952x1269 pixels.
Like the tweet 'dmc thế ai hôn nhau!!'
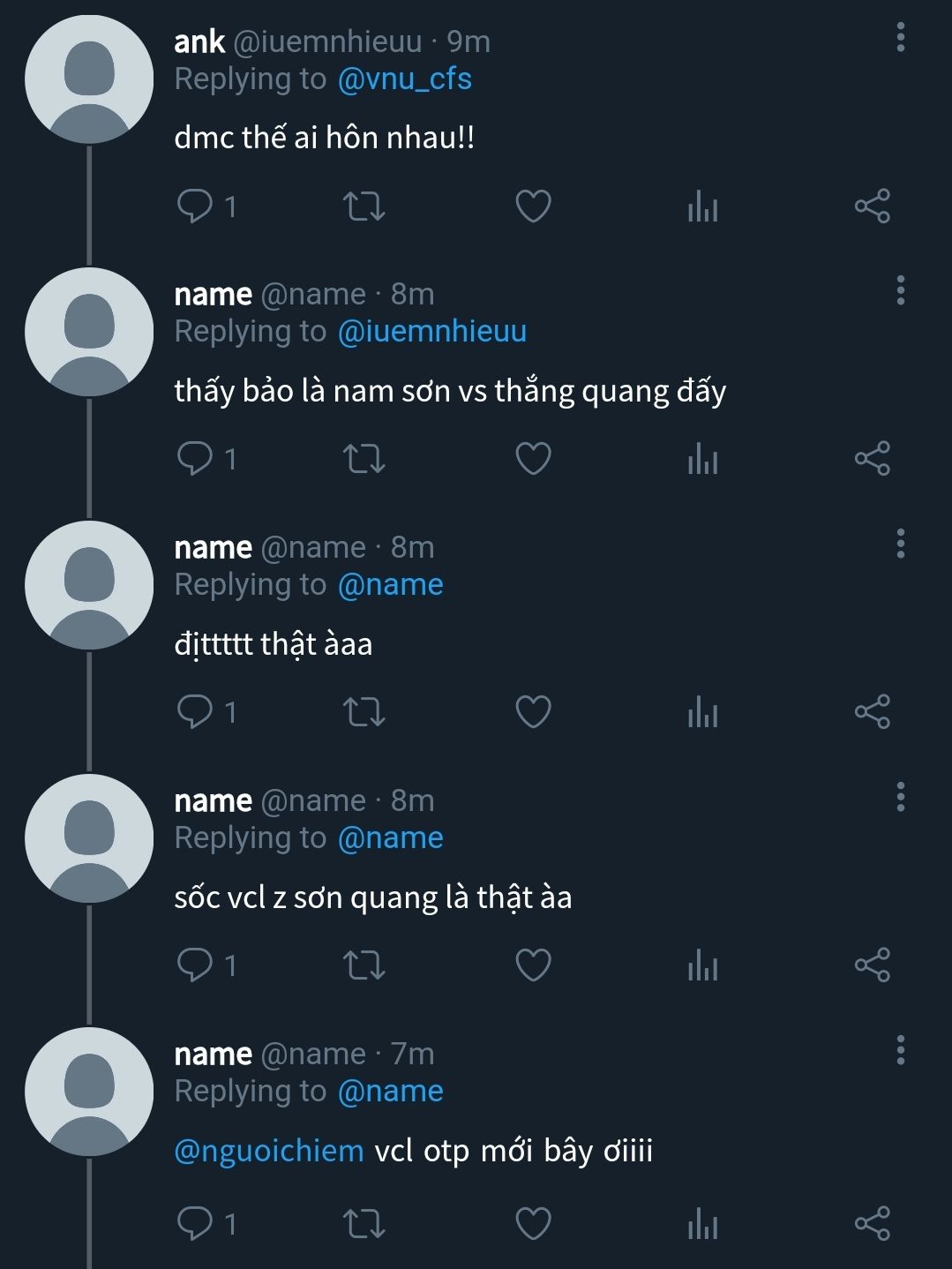[x=533, y=206]
